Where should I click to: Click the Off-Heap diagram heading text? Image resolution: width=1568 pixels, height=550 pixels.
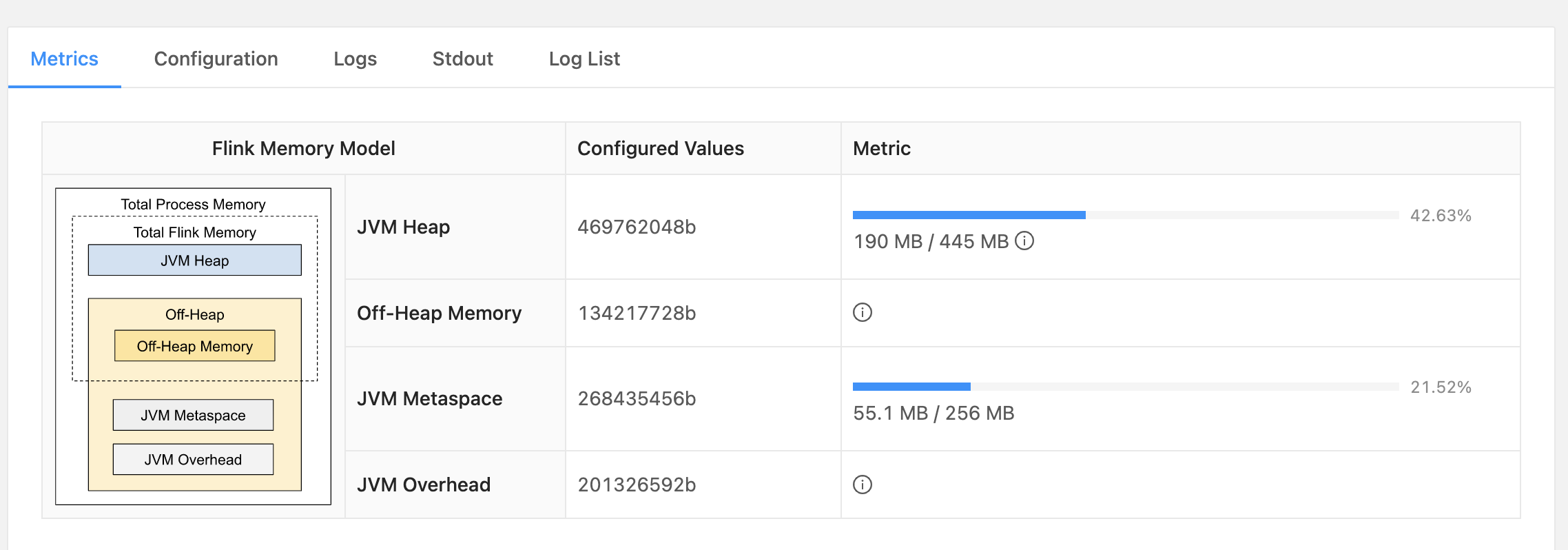[x=195, y=314]
